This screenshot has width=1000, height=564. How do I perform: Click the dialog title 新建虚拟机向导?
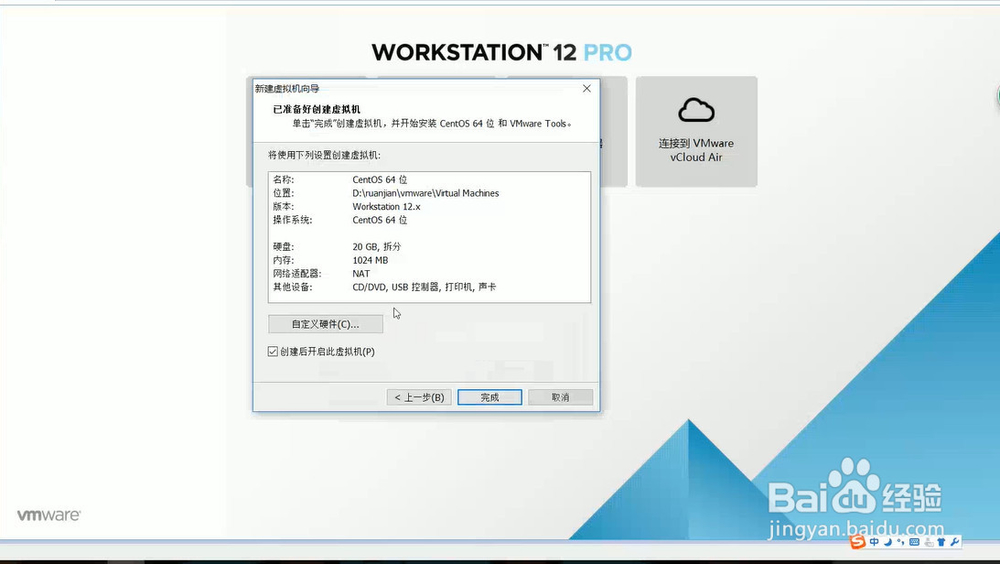click(x=287, y=89)
